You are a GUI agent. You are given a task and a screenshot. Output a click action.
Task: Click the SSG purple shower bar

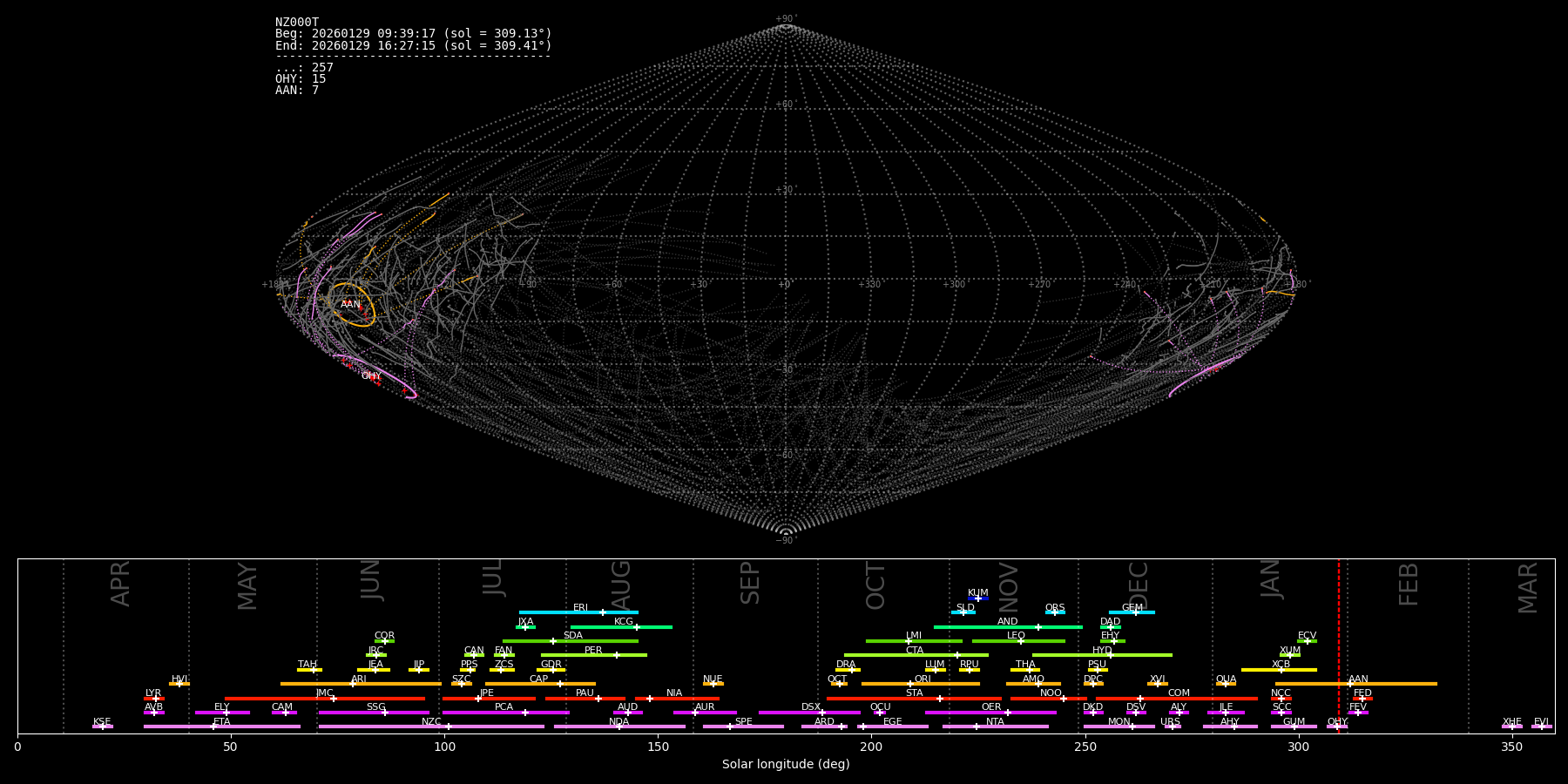pyautogui.click(x=374, y=713)
